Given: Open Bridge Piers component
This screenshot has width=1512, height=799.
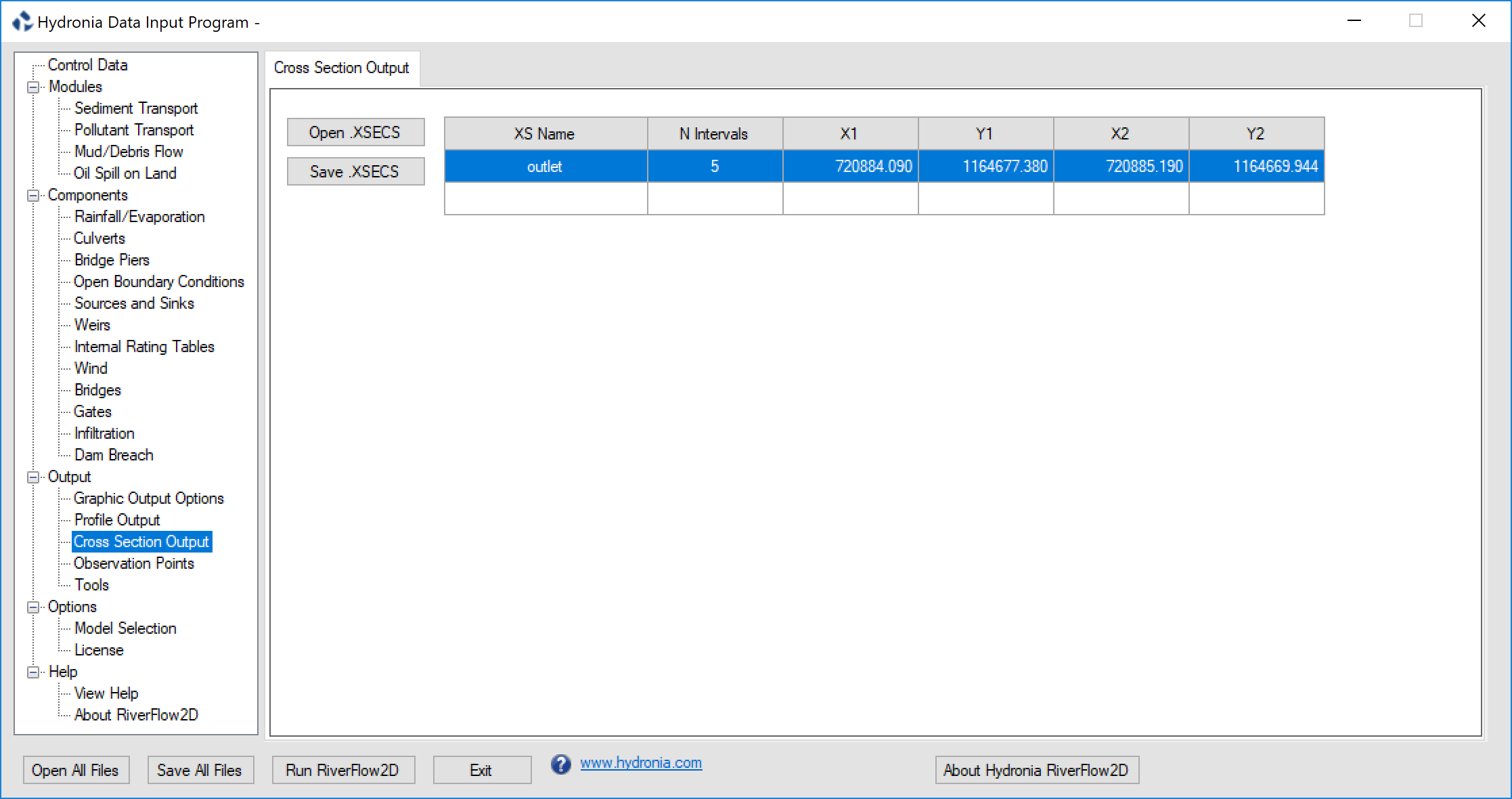Looking at the screenshot, I should pos(112,260).
